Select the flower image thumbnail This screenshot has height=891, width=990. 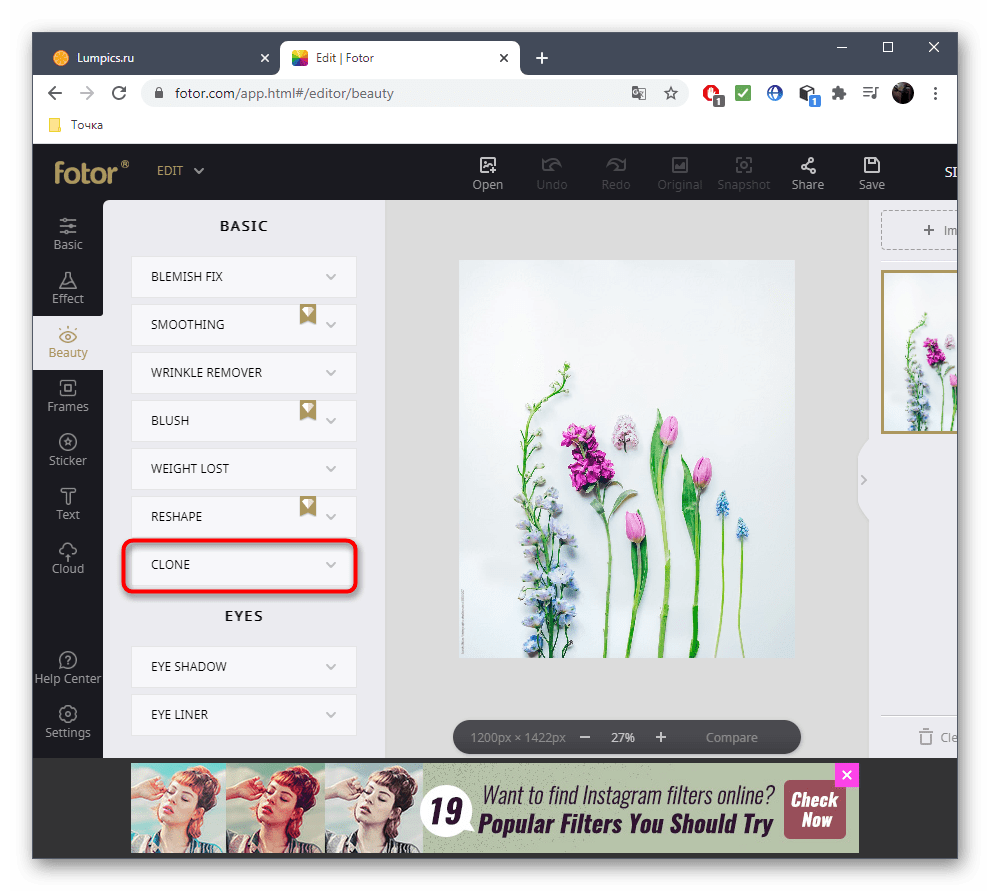(919, 352)
